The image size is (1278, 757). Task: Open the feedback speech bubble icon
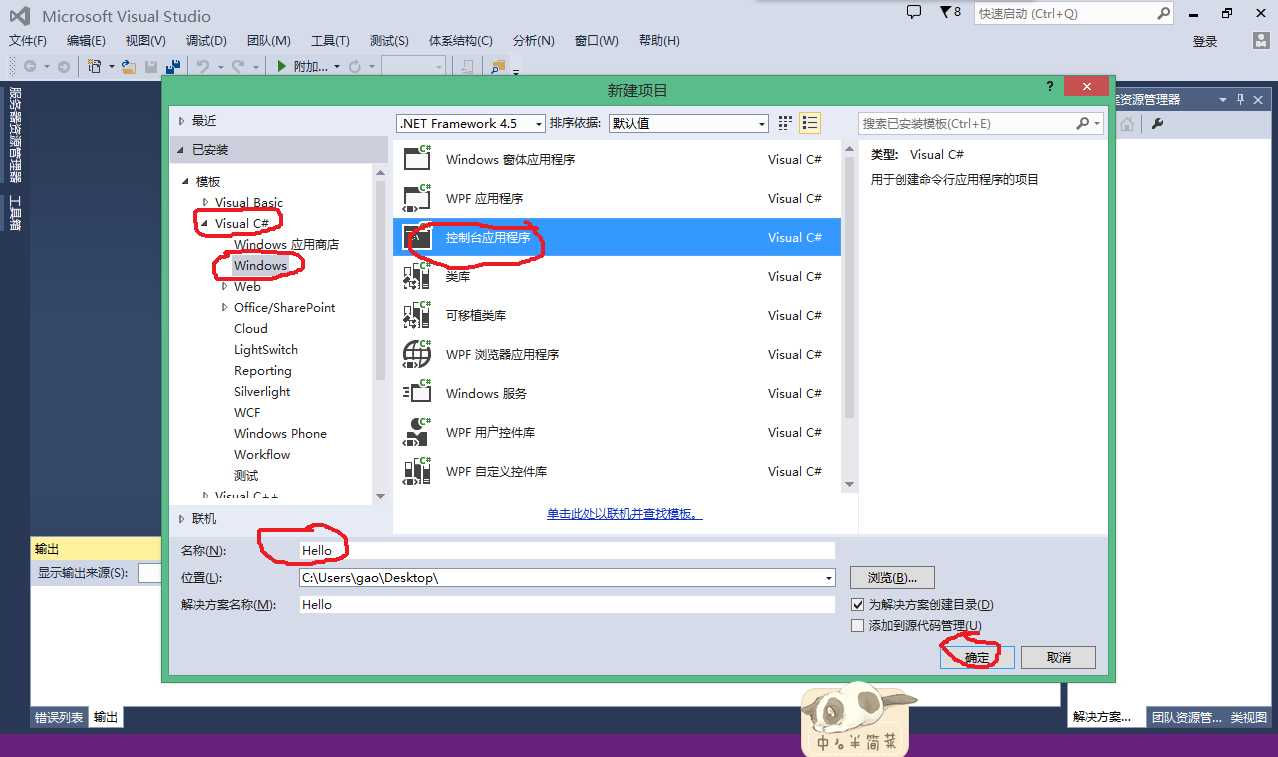pos(913,12)
